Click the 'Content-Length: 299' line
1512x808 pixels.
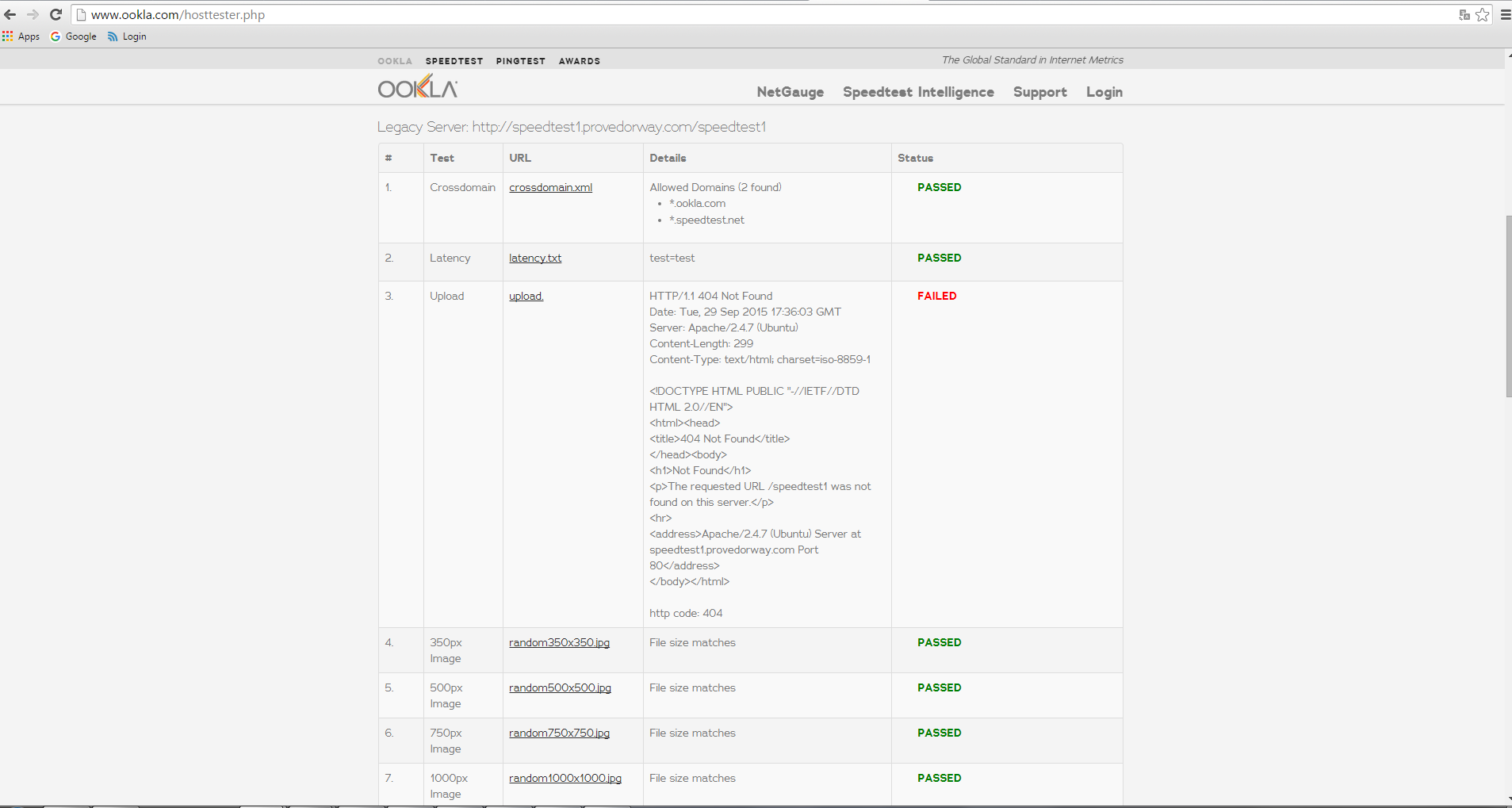click(702, 344)
